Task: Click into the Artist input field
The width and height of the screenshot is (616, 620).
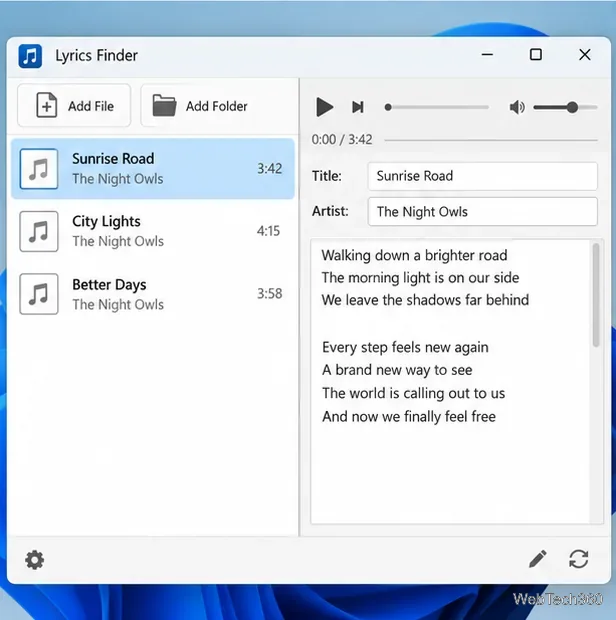Action: pos(482,212)
